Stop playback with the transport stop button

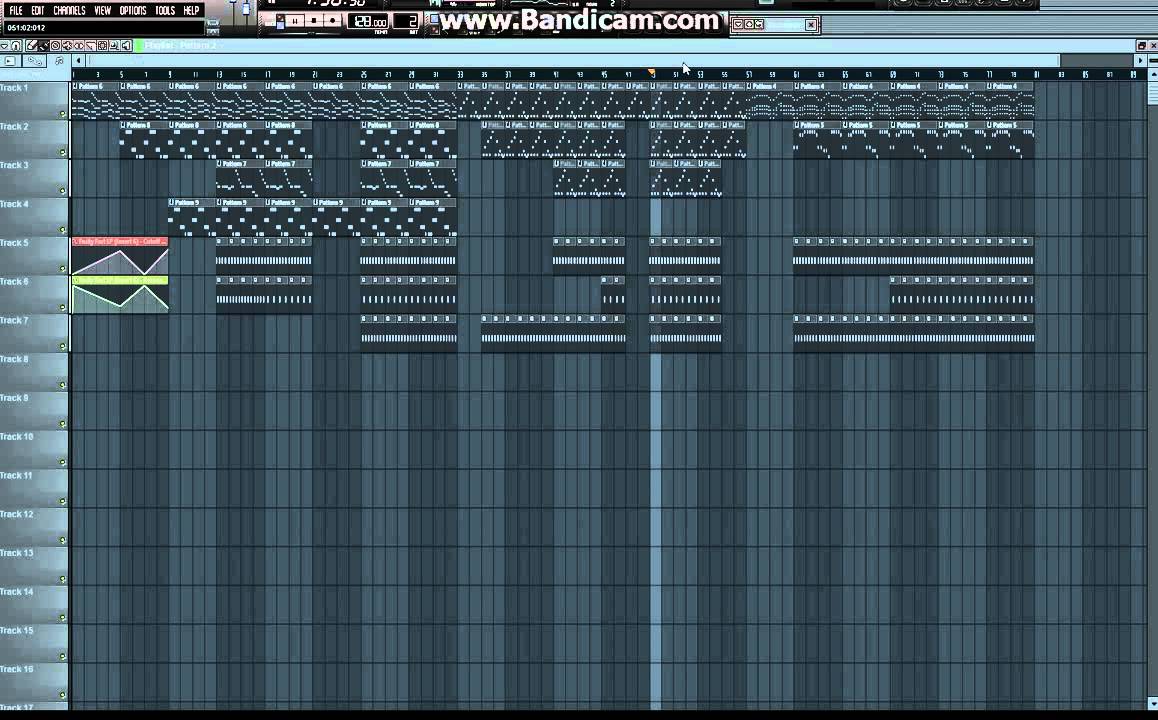point(314,21)
